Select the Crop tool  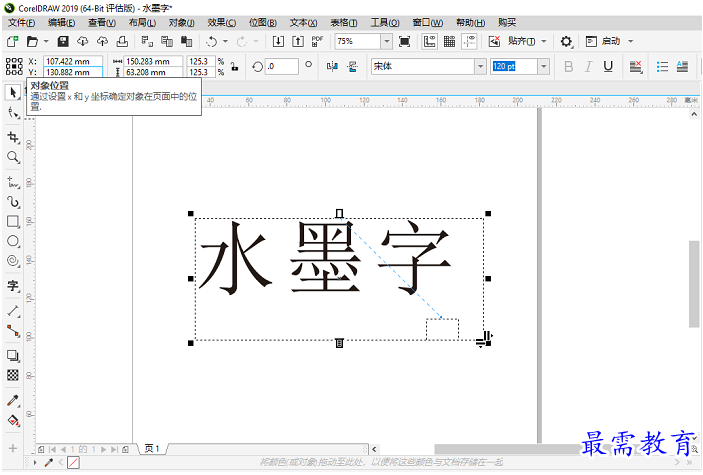(x=13, y=137)
